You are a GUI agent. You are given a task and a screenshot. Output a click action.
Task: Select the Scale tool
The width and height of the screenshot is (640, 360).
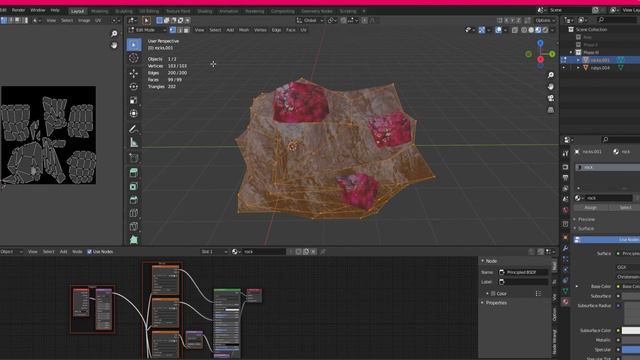(134, 100)
